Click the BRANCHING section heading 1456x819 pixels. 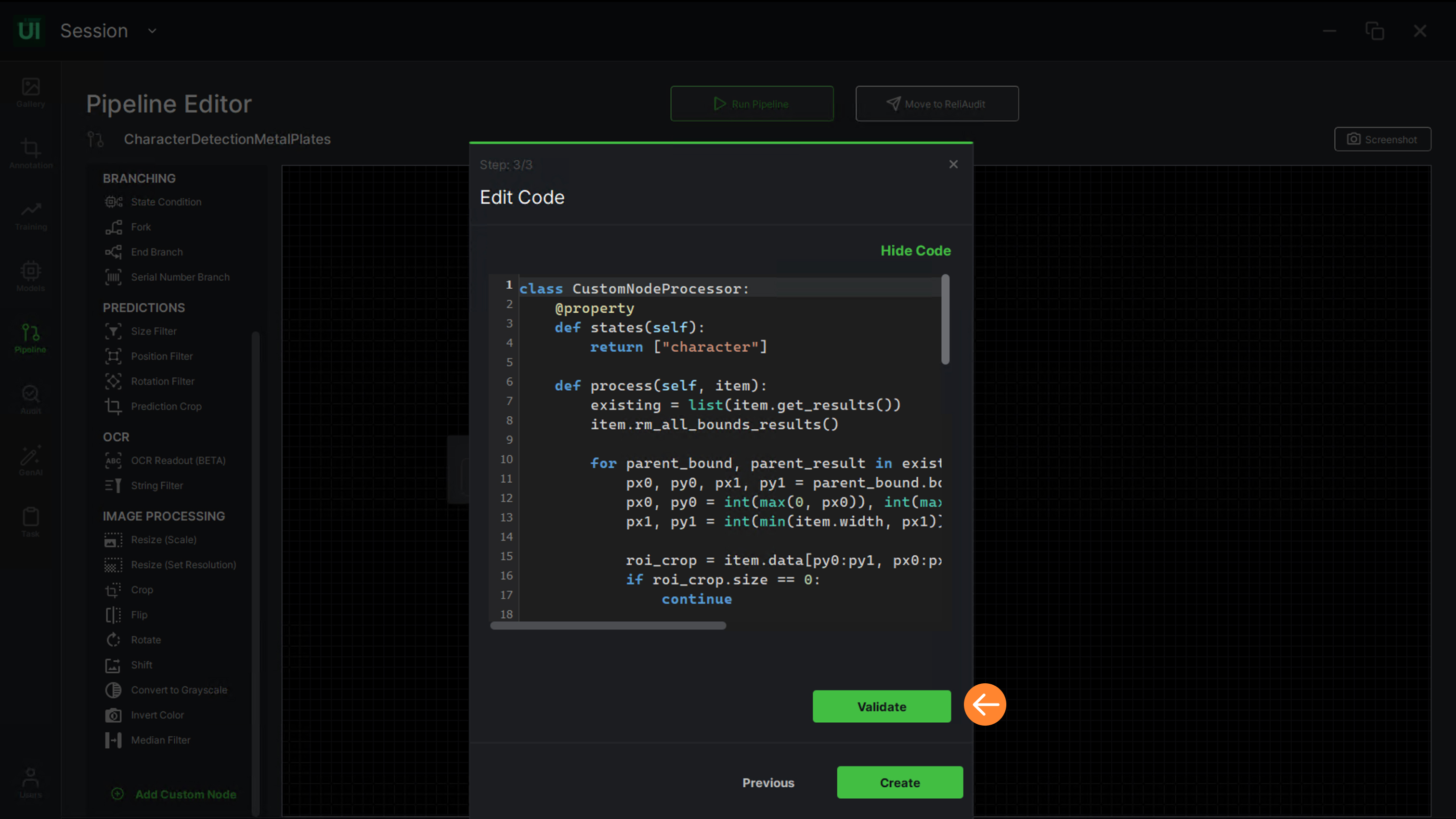coord(139,179)
